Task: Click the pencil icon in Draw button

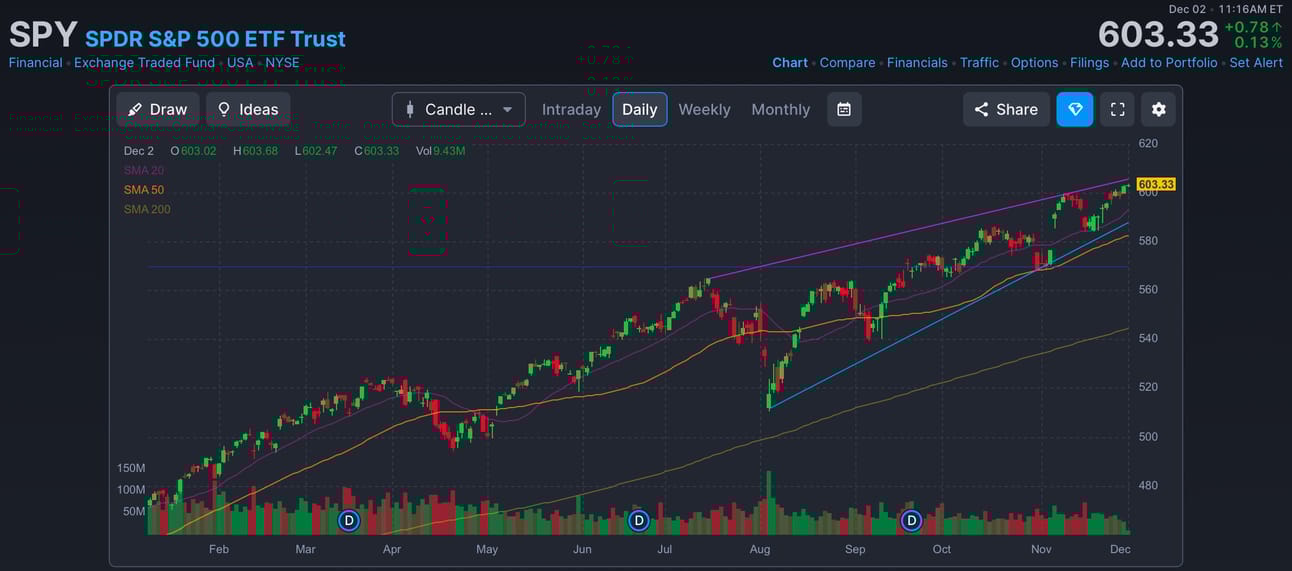Action: 135,109
